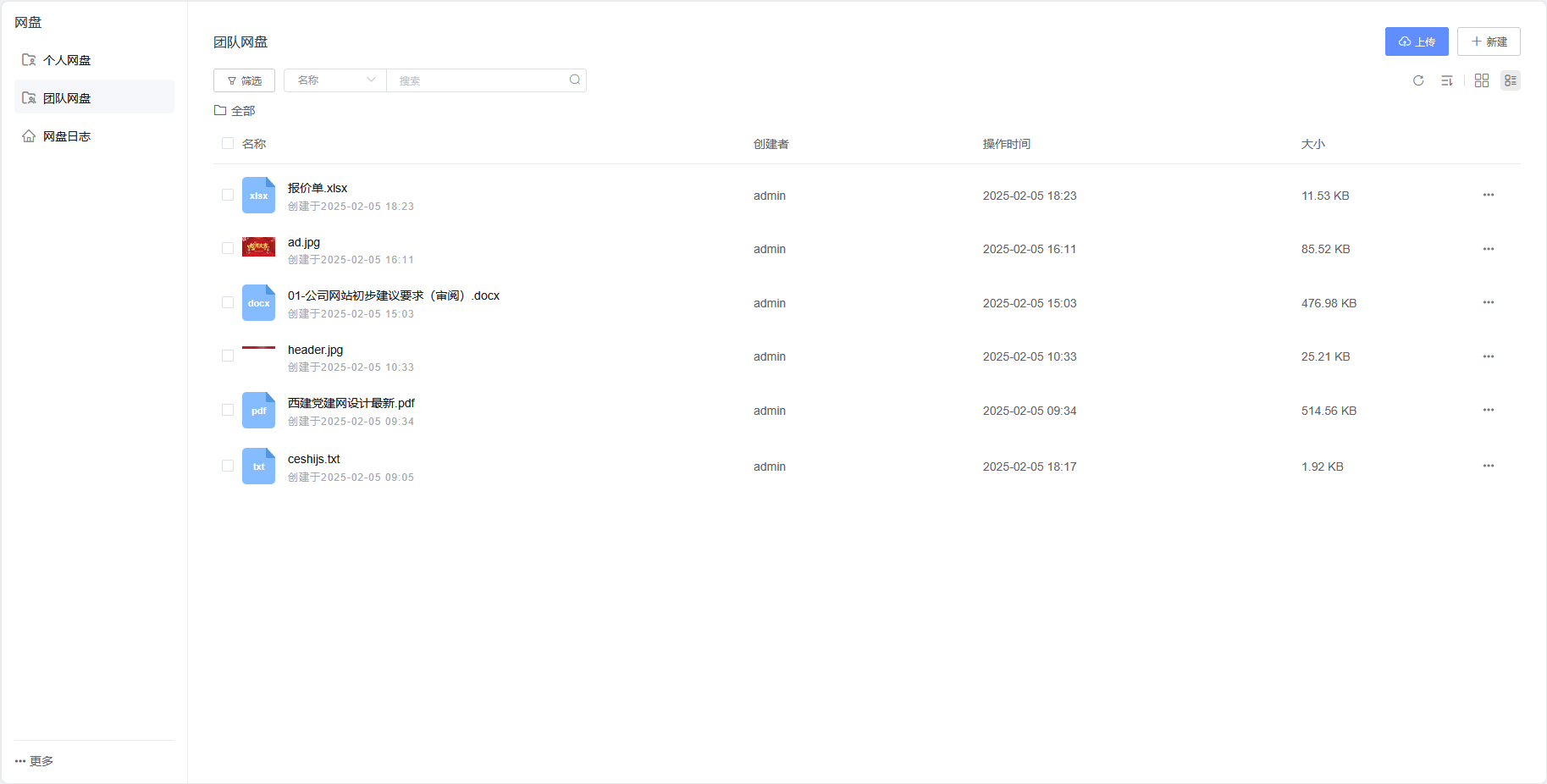
Task: Switch to list view layout
Action: click(x=1511, y=80)
